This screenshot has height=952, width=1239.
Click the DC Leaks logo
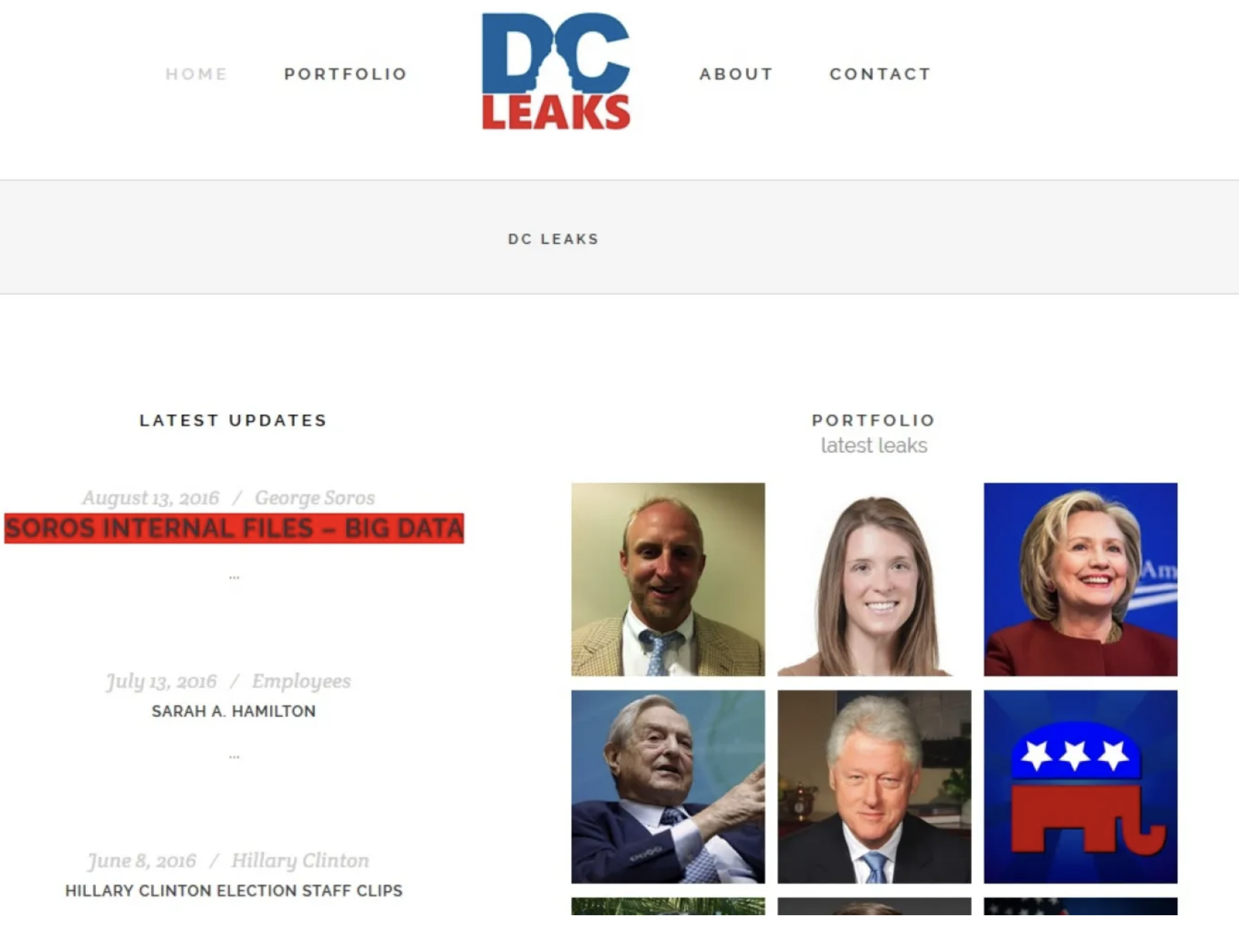point(556,71)
